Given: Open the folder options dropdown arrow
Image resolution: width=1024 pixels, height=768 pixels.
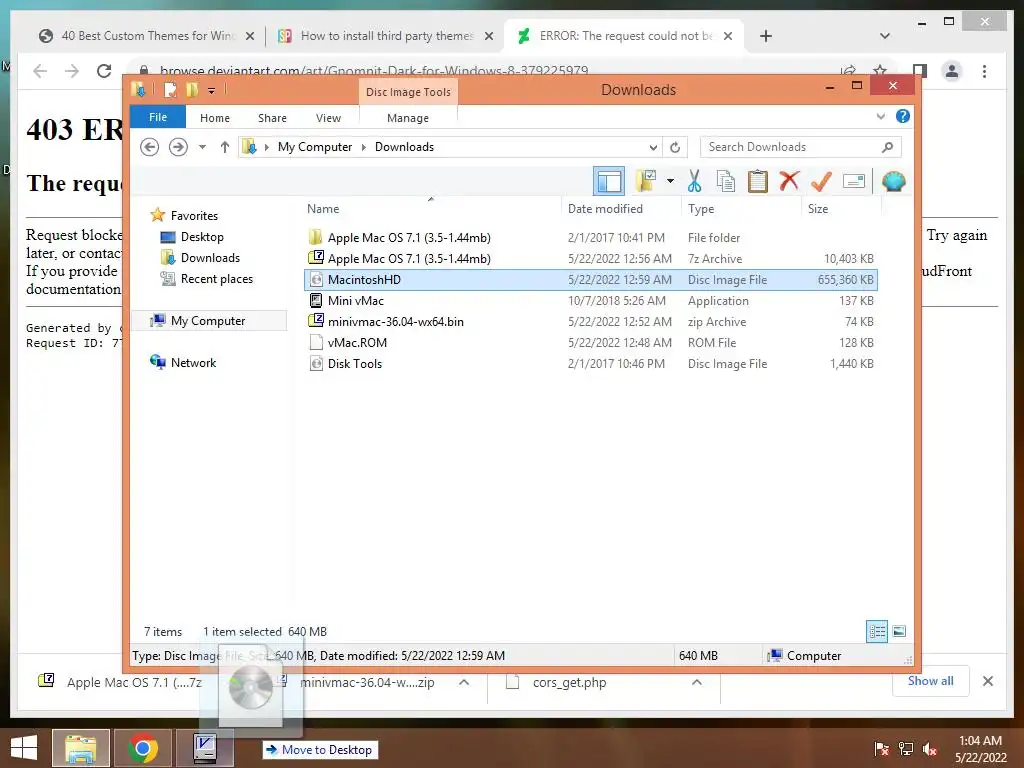Looking at the screenshot, I should pyautogui.click(x=670, y=181).
